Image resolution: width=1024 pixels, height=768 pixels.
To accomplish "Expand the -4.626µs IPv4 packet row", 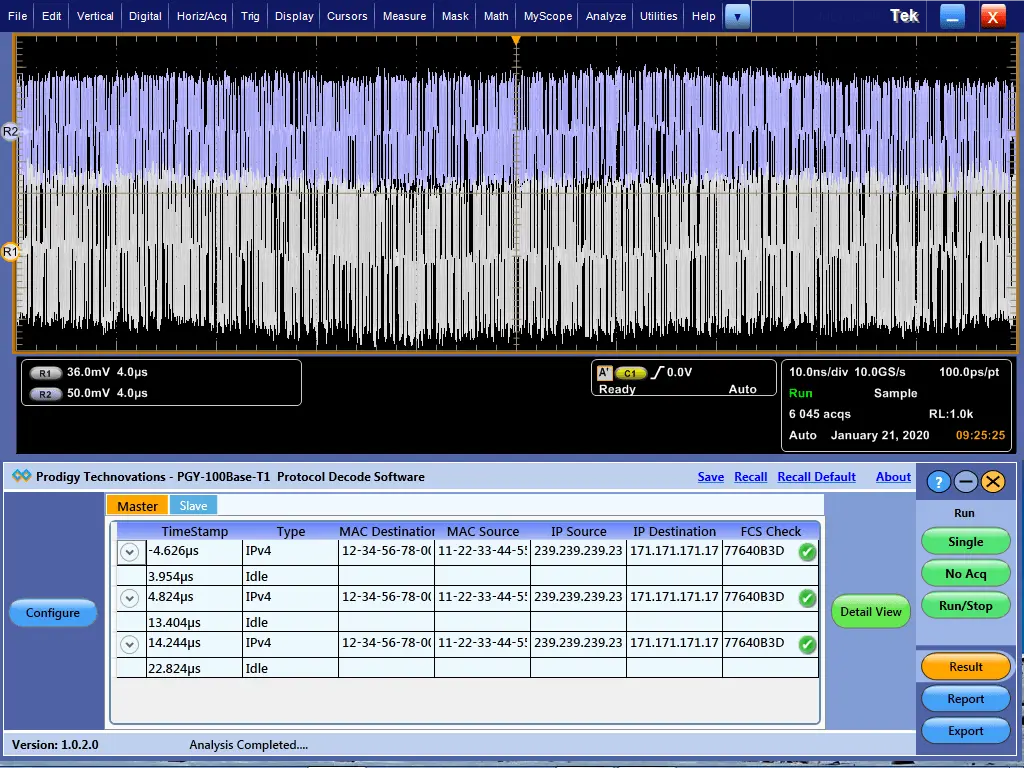I will click(129, 552).
